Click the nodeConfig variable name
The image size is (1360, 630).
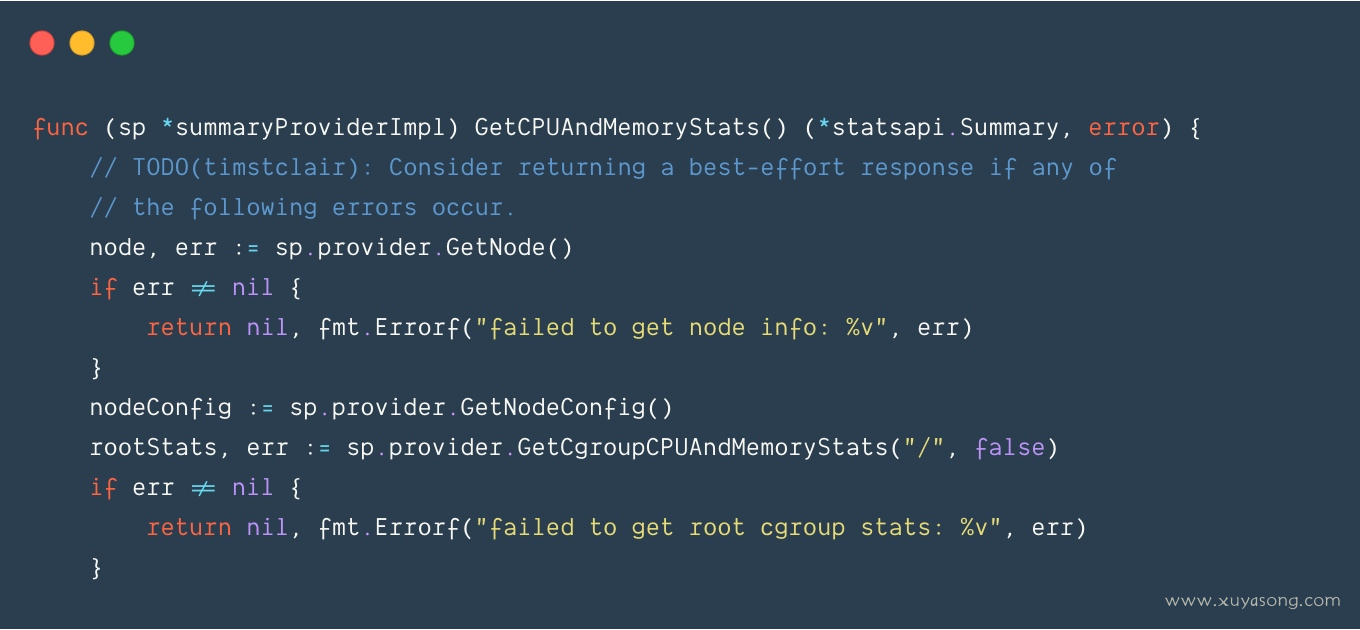160,408
